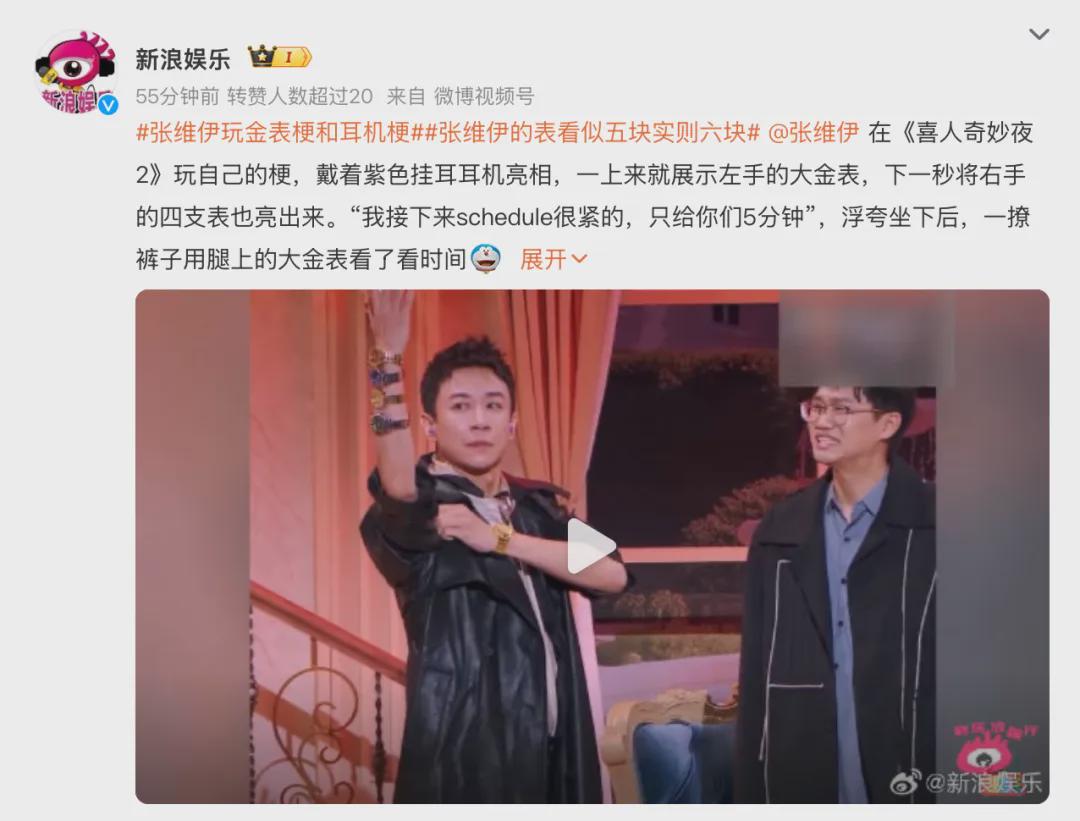Click the Weibo logo beside video watermark

[x=906, y=782]
